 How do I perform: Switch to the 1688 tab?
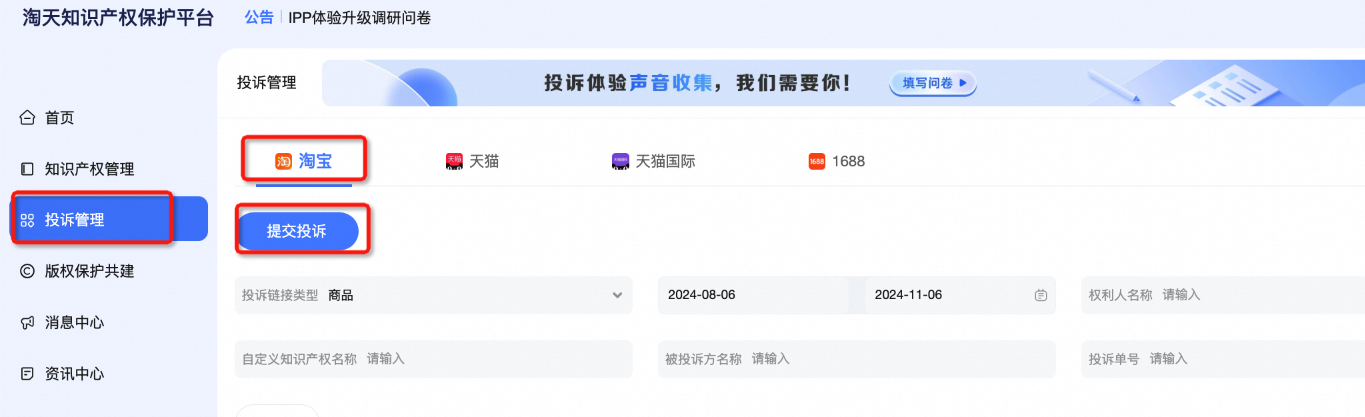[x=837, y=161]
